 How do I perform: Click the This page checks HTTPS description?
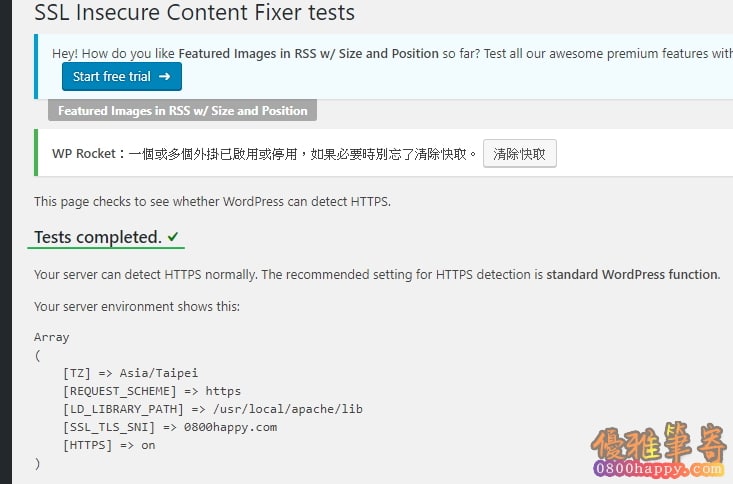coord(212,202)
